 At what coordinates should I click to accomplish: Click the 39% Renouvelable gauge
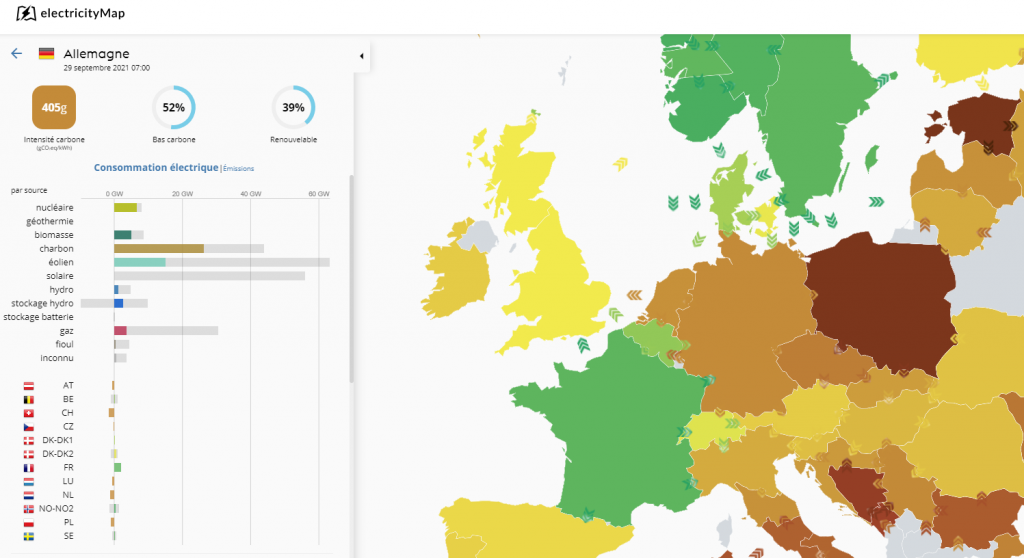tap(293, 107)
